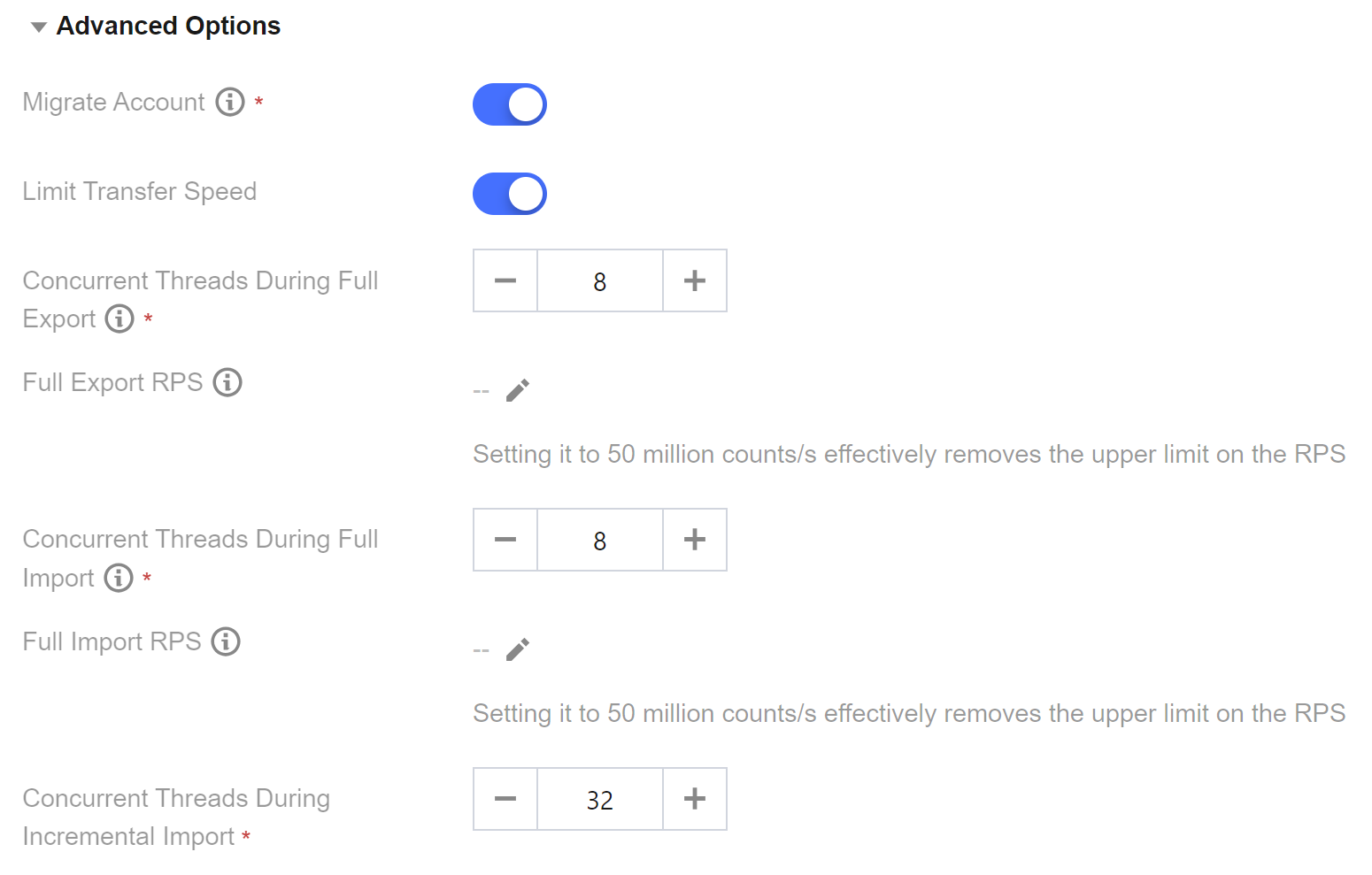This screenshot has width=1372, height=875.
Task: Click the Incremental Import threads value field
Action: 600,799
